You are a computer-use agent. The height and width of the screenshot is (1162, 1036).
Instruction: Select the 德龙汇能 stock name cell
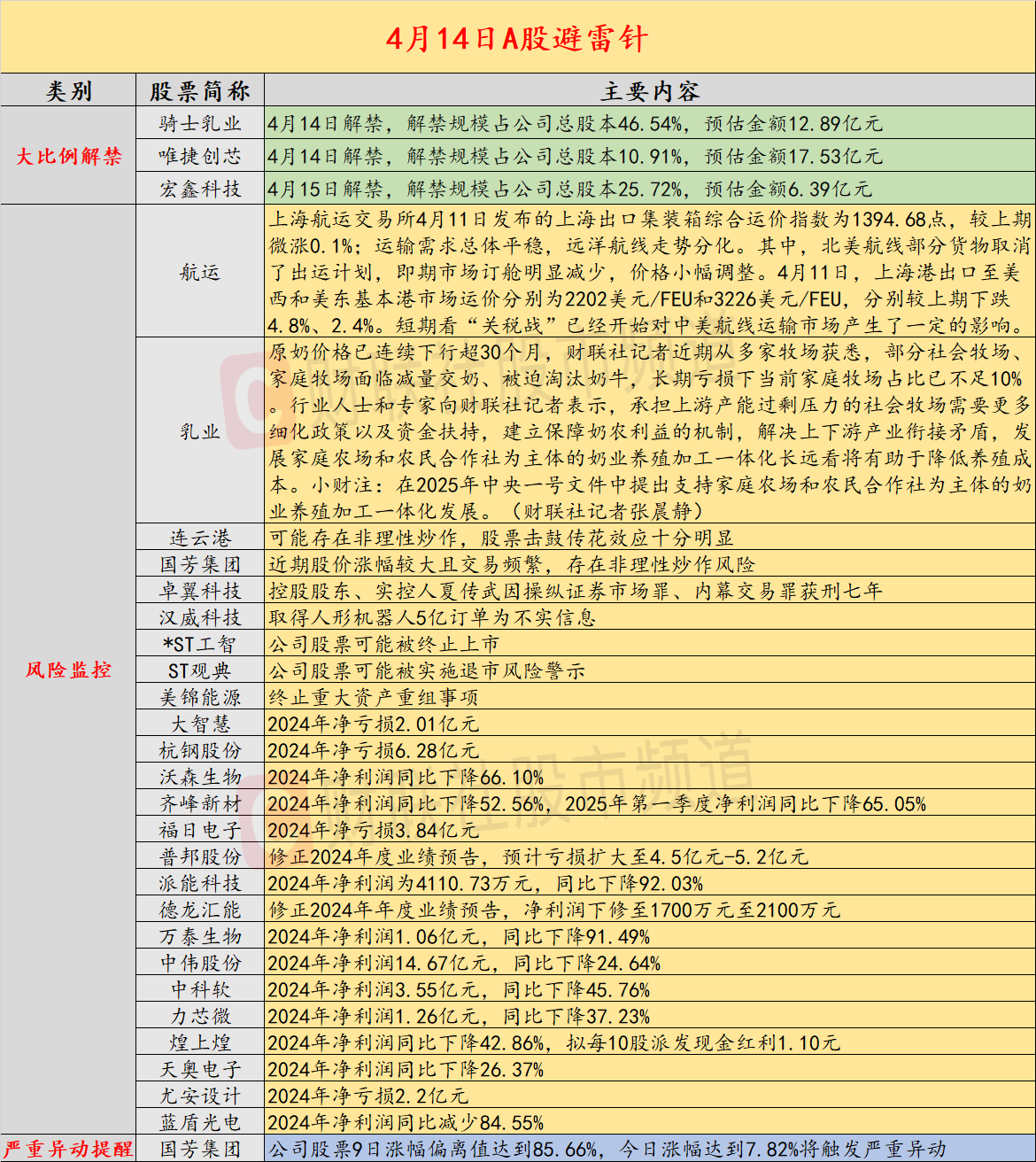pos(200,910)
